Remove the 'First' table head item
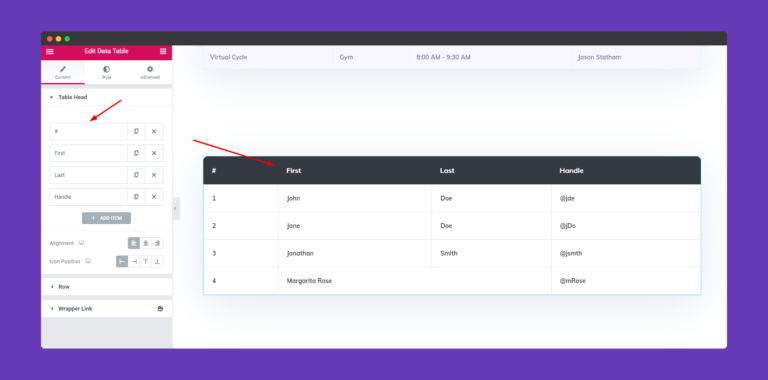Viewport: 768px width, 380px height. 154,153
